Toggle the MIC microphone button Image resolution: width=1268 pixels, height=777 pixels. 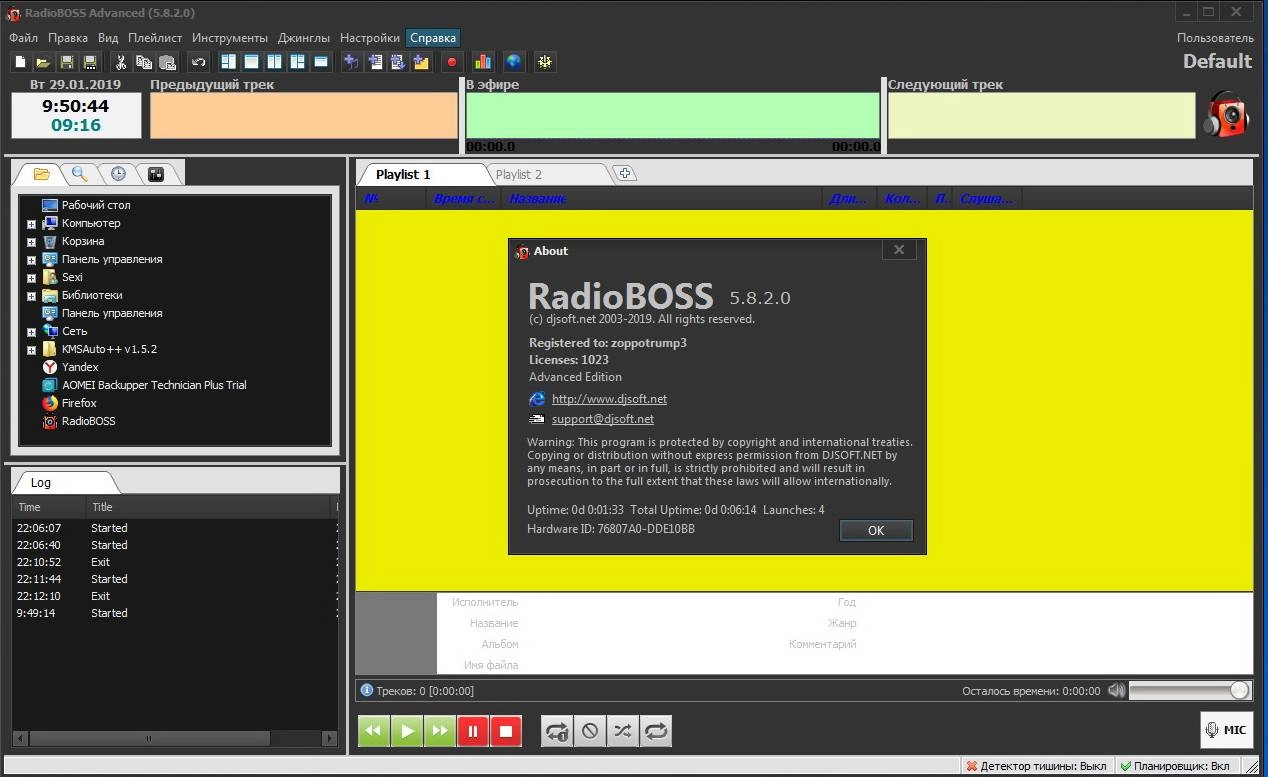coord(1226,730)
